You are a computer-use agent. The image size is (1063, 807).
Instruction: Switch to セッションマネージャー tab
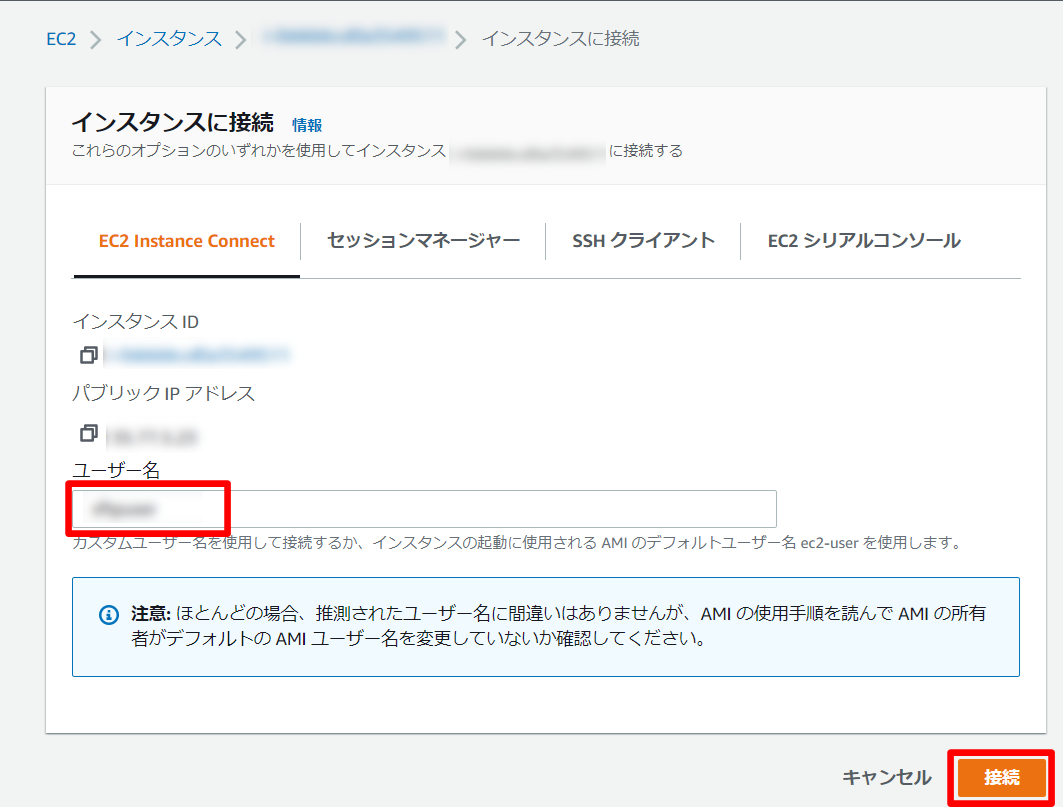423,241
